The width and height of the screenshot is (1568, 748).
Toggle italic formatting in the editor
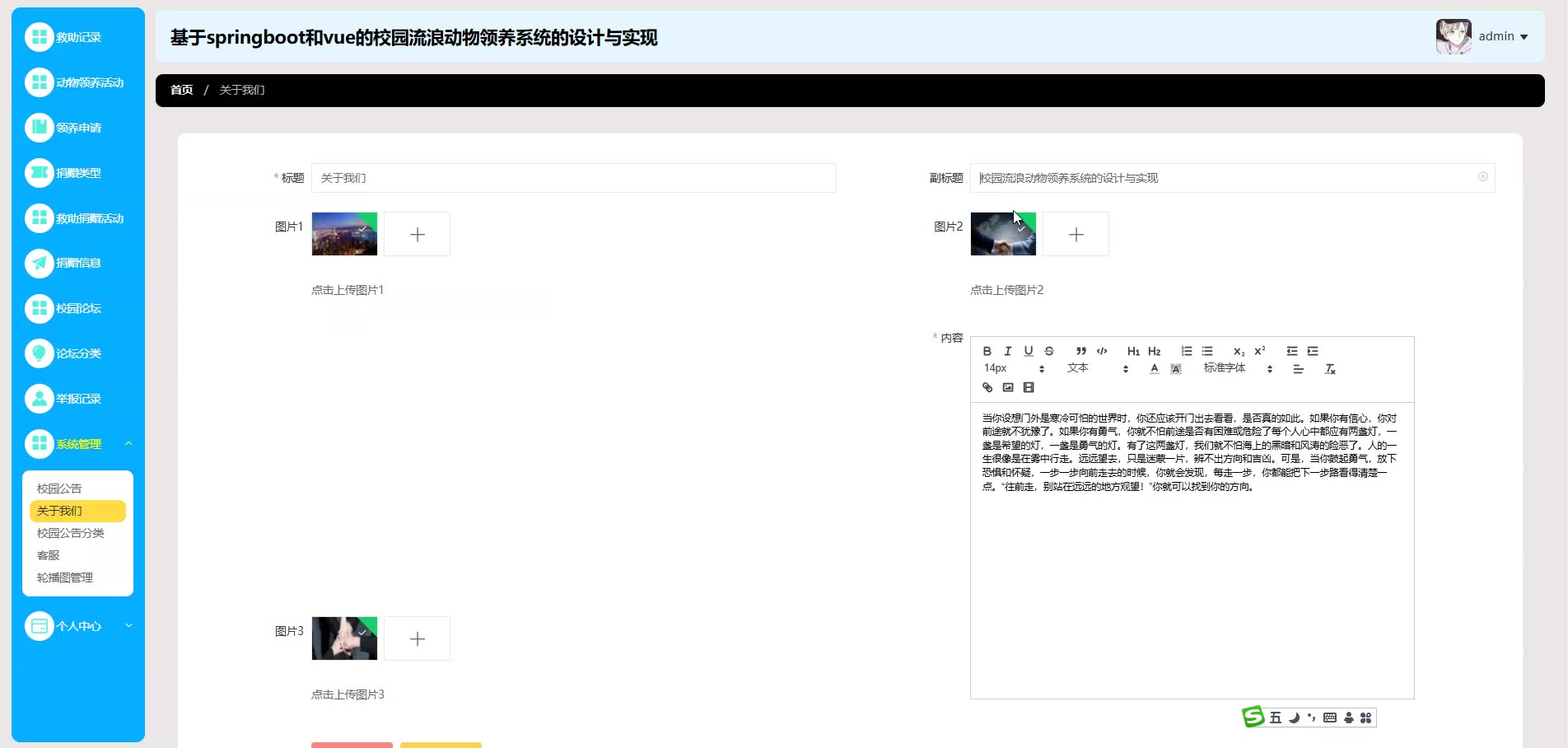tap(1007, 351)
